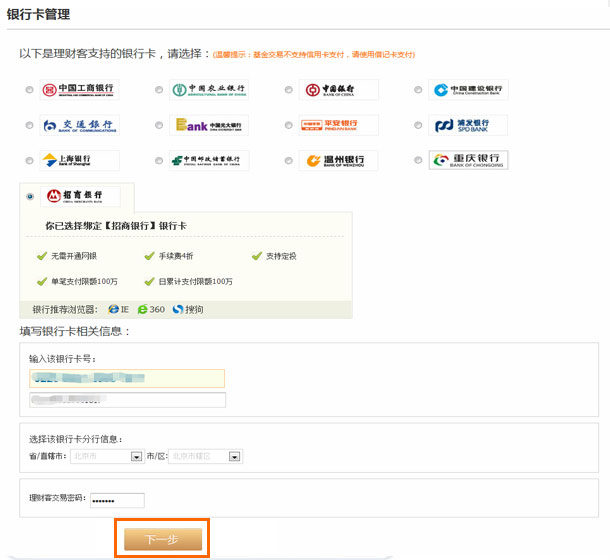Image resolution: width=610 pixels, height=560 pixels.
Task: Click the 支持定投 feature text
Action: (x=281, y=256)
